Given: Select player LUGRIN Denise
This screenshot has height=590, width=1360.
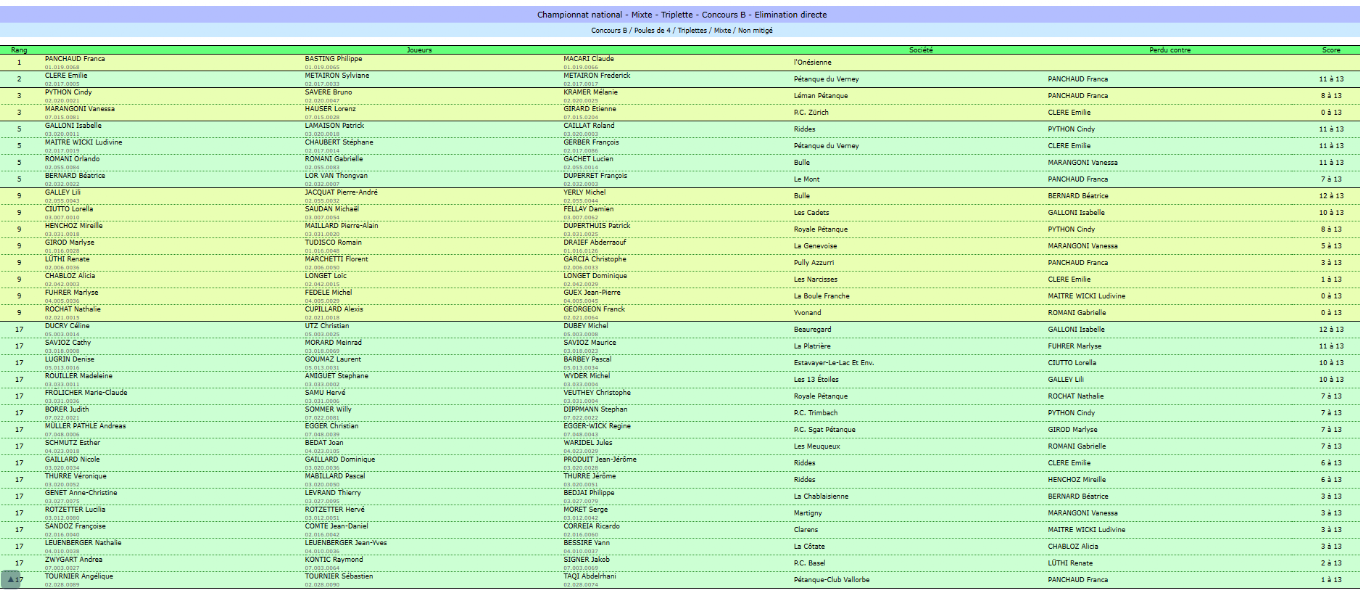Looking at the screenshot, I should 70,359.
